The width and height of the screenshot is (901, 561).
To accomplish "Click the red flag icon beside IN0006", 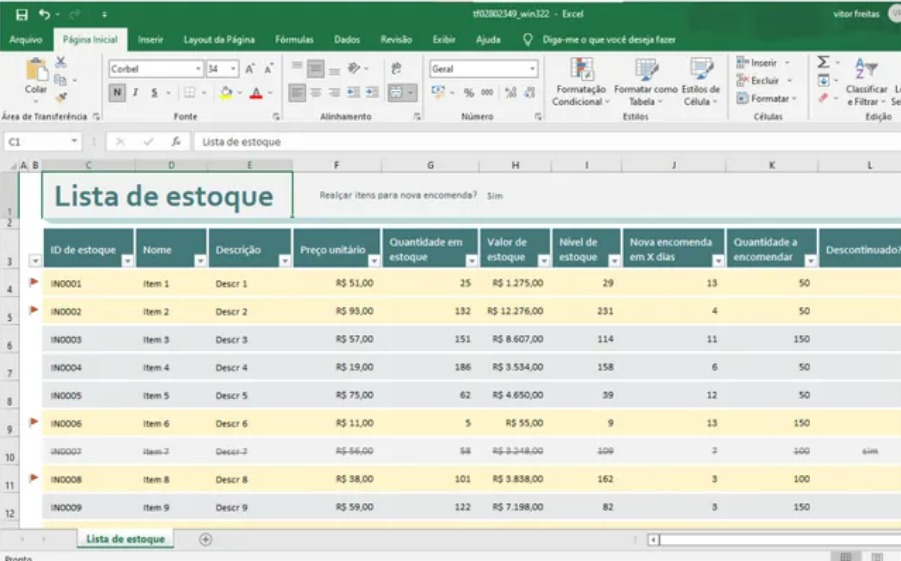I will [x=33, y=422].
